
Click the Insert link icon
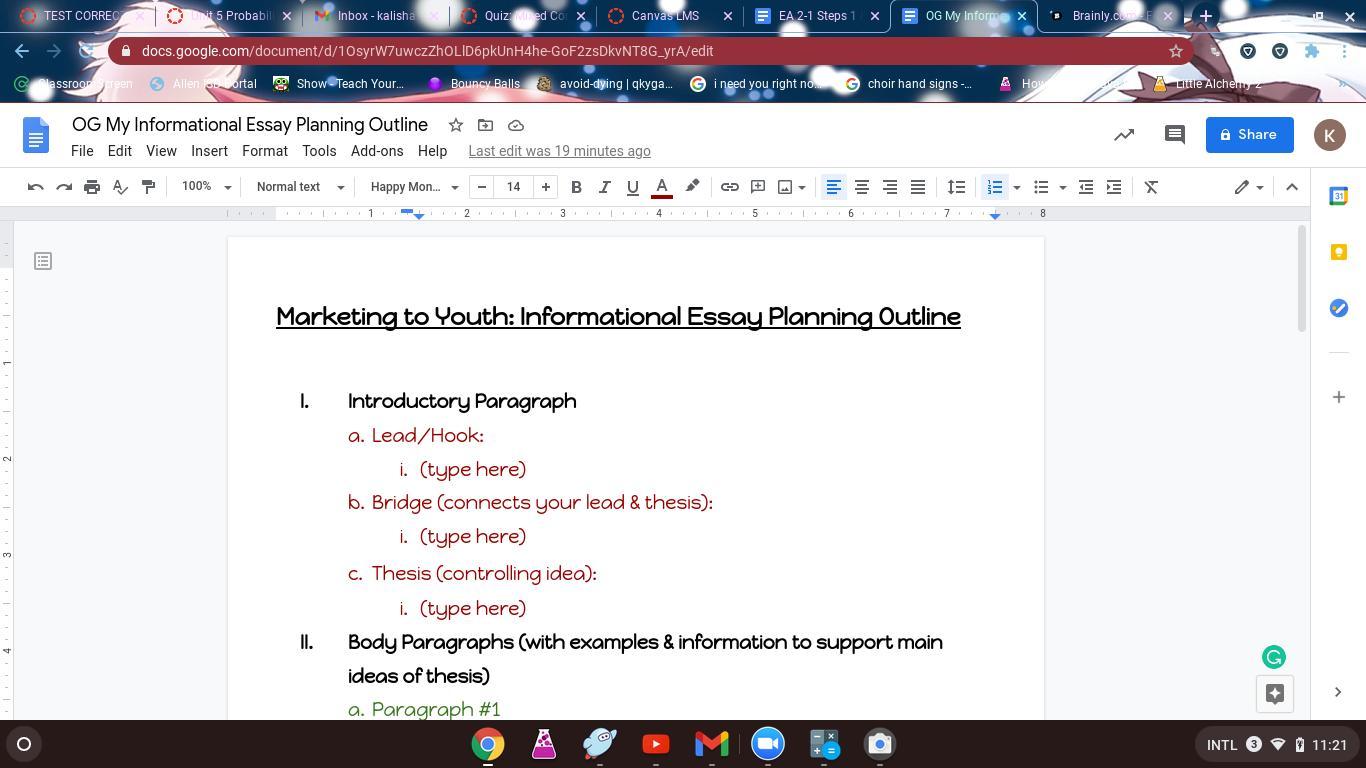[x=730, y=187]
